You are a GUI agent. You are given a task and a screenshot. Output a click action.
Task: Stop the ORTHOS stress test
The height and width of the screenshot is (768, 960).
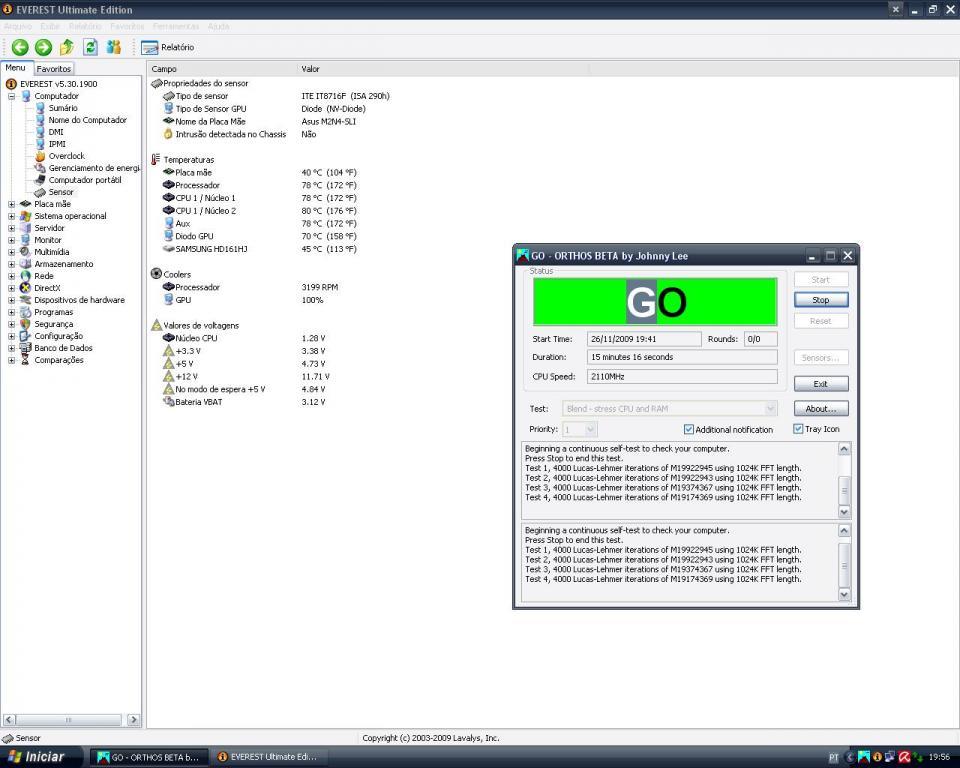pos(820,299)
